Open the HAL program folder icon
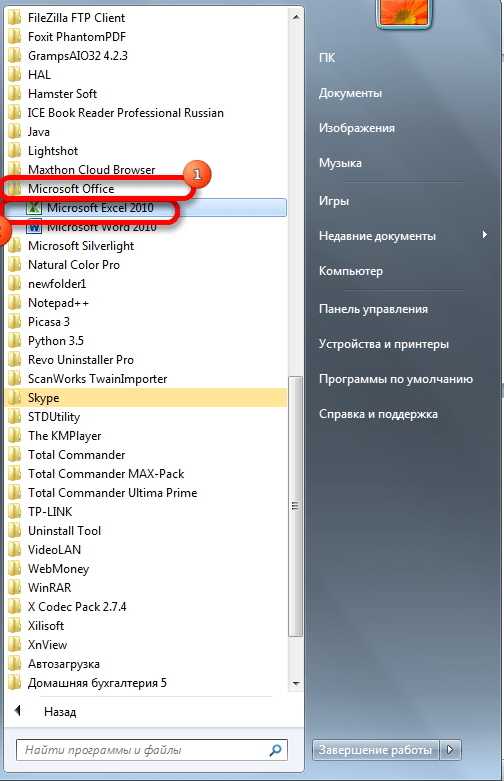Screen dimensions: 504x781 pyautogui.click(x=15, y=75)
